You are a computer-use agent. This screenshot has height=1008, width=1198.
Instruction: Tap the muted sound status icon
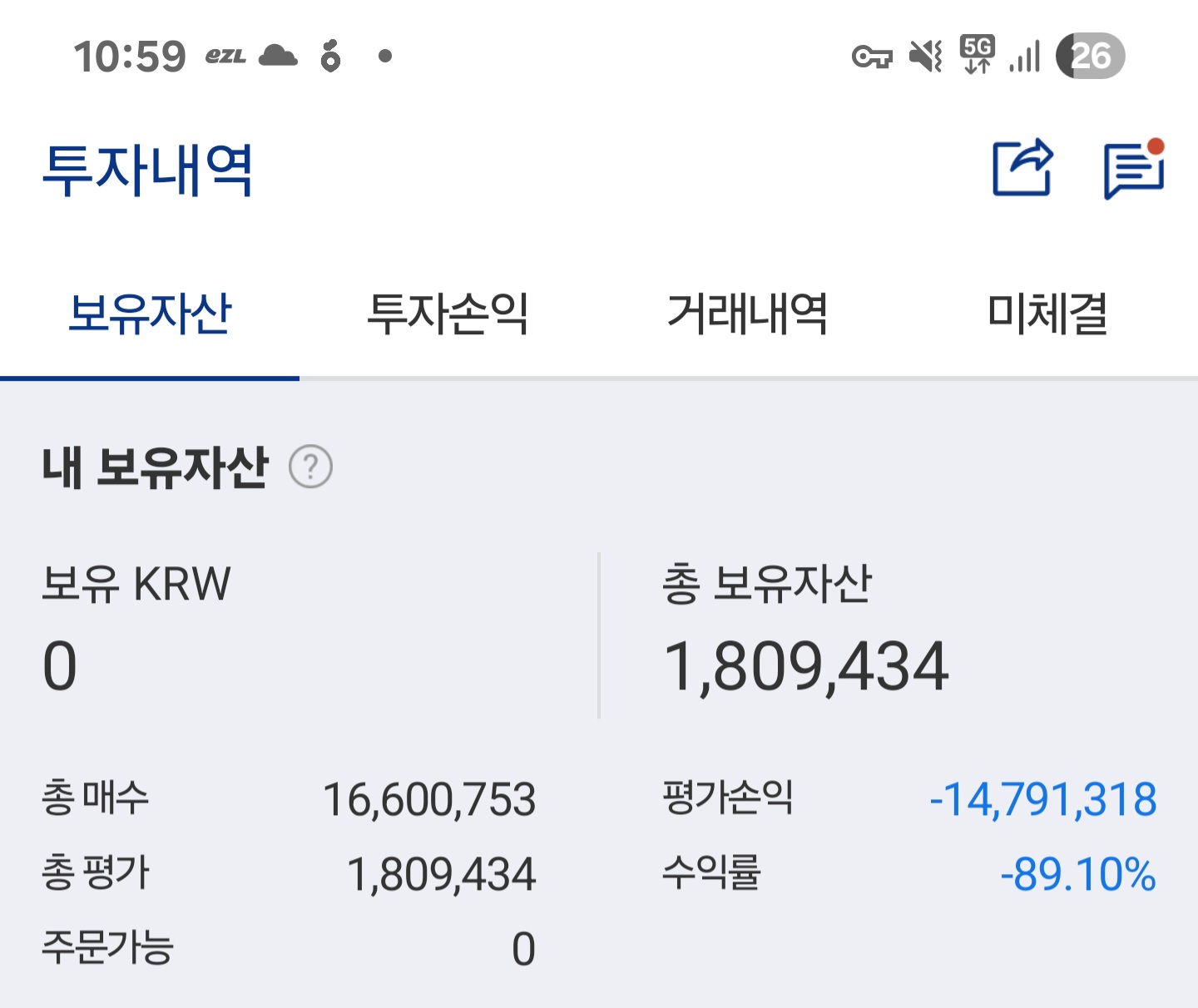(925, 57)
